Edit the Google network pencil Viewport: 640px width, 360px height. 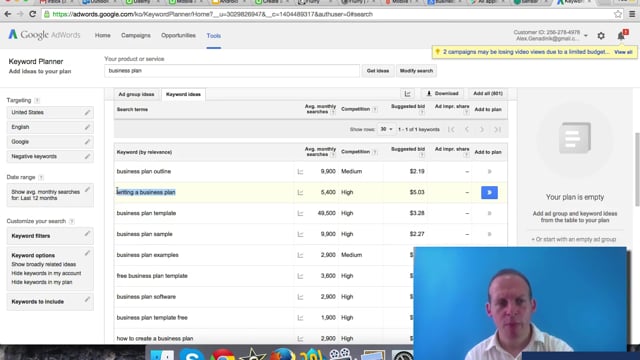click(87, 142)
